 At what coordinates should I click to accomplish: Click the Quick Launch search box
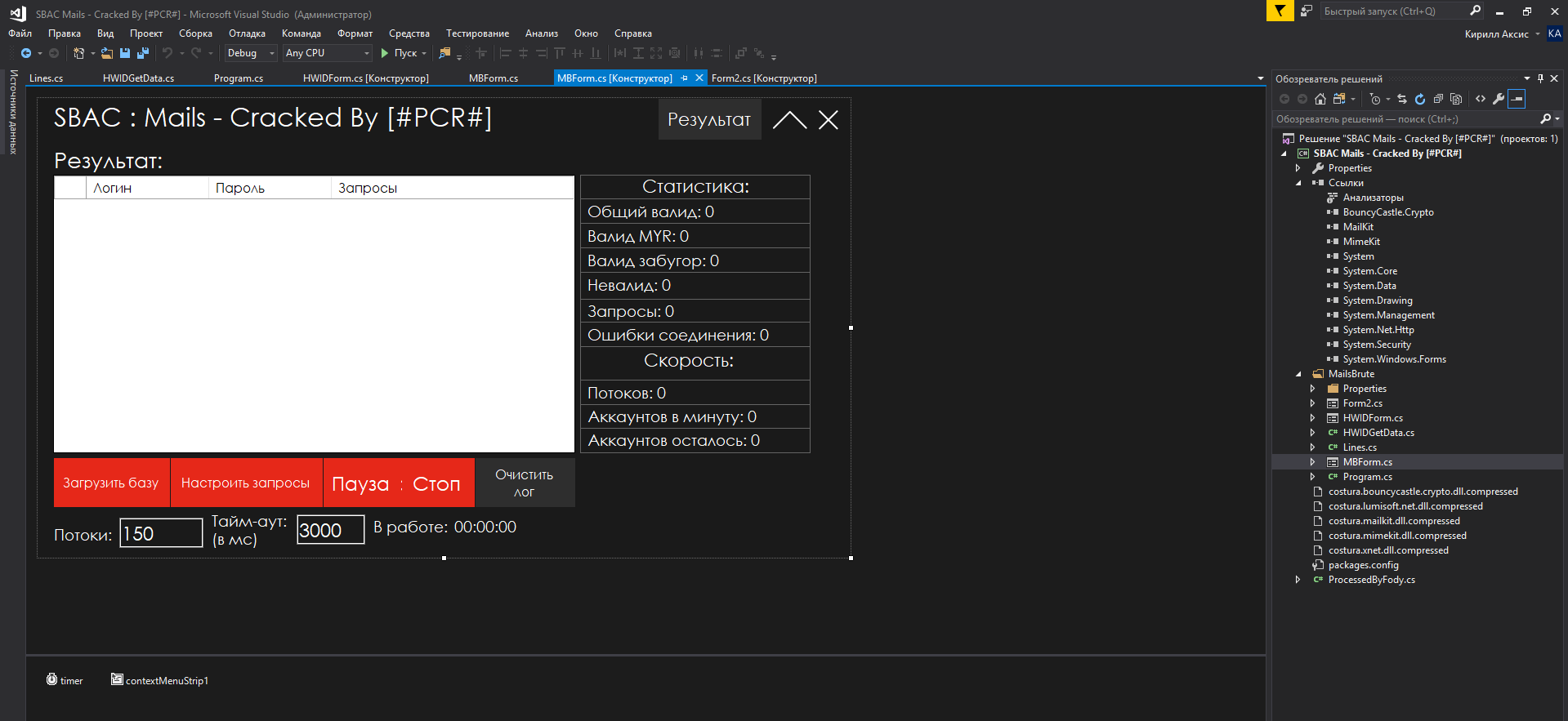point(1403,11)
